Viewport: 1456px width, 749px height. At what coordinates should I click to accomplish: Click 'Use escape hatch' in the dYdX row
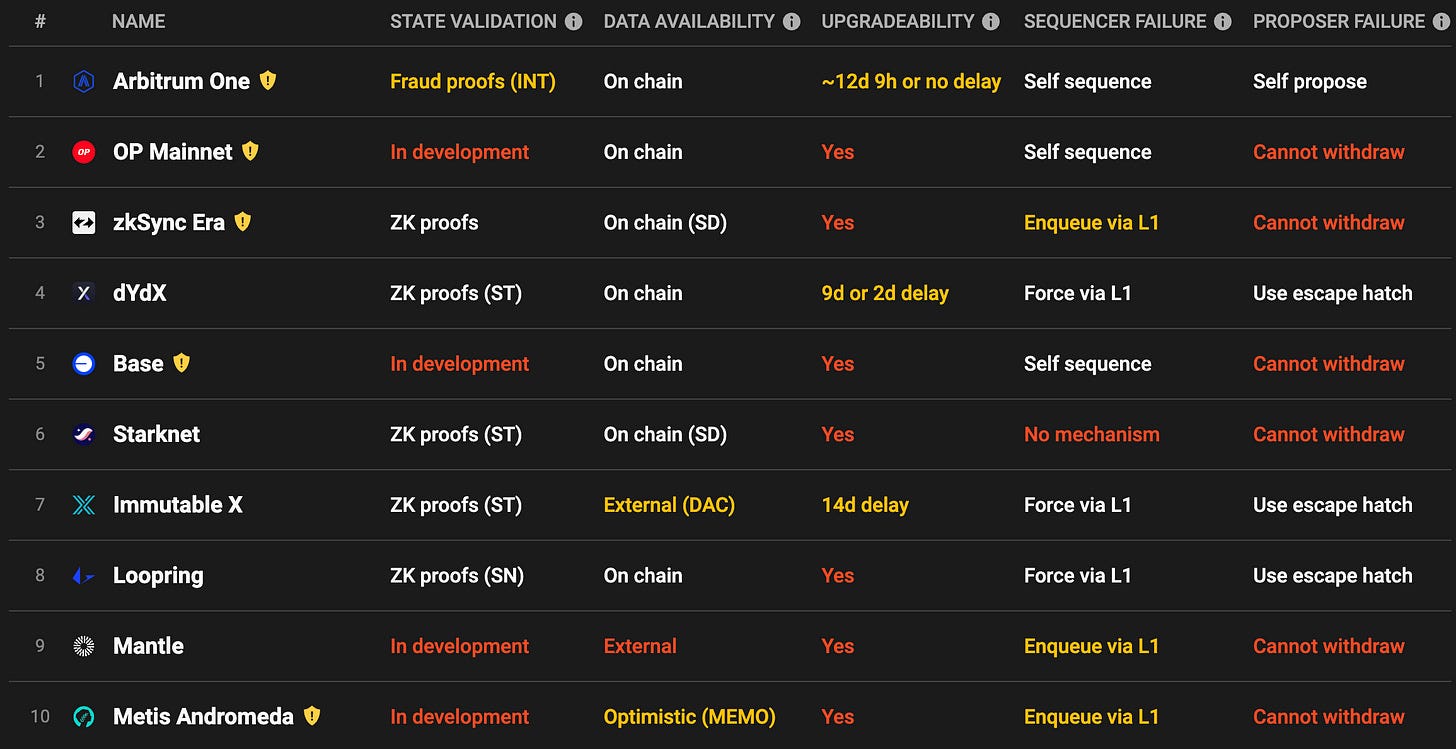(1333, 293)
